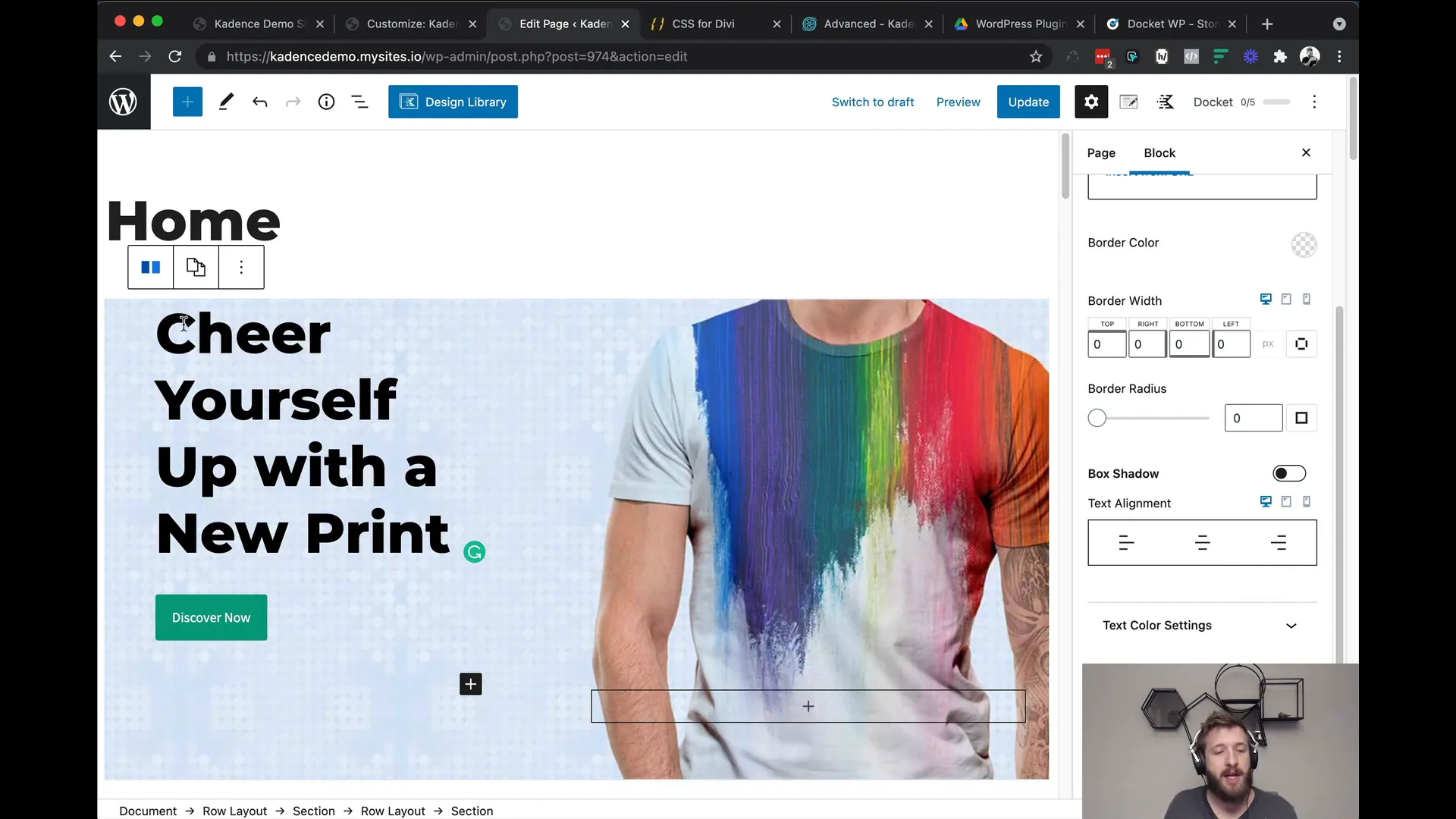Switch to the Block tab
The width and height of the screenshot is (1456, 819).
pos(1159,152)
